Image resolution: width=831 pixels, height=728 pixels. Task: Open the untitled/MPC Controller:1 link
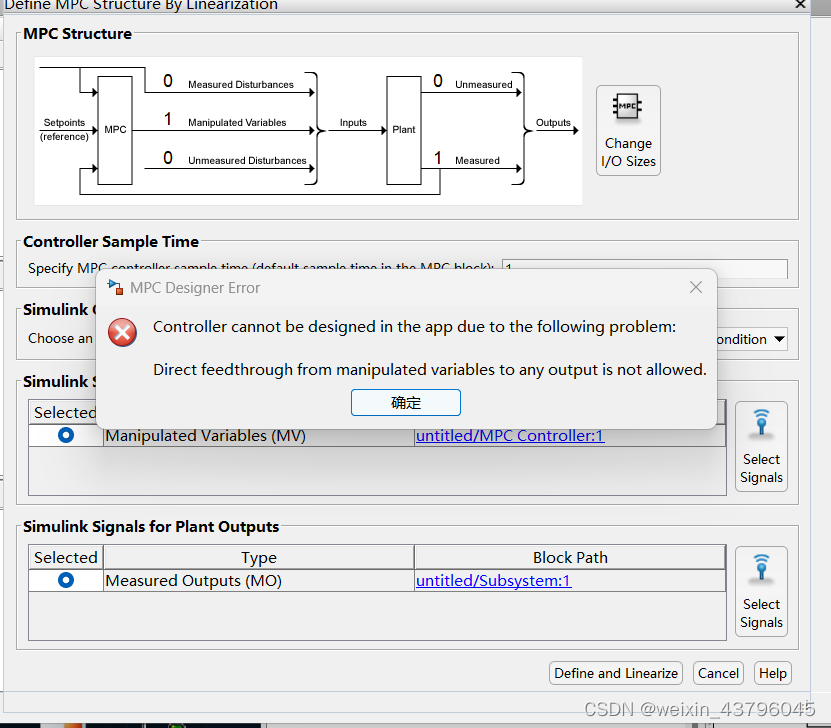coord(510,435)
